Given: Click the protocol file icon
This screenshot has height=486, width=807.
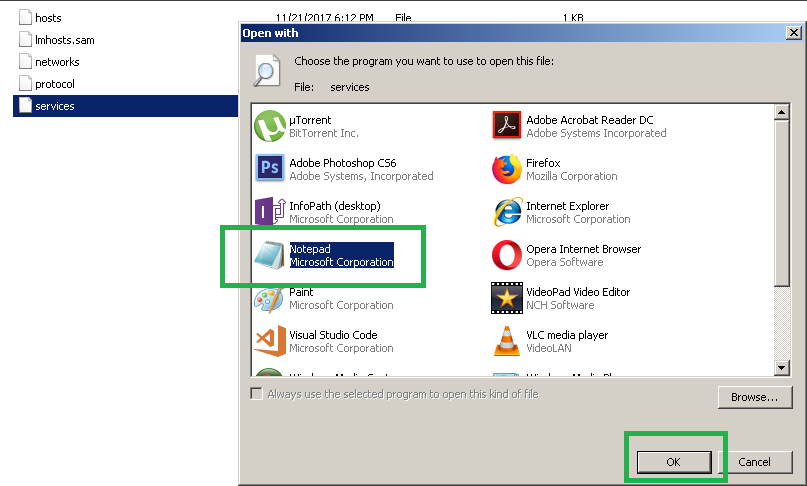Looking at the screenshot, I should click(25, 83).
